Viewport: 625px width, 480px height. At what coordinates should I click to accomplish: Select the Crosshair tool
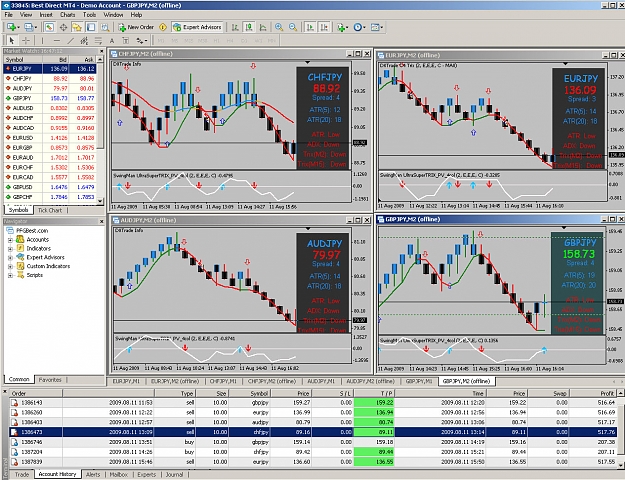point(26,40)
